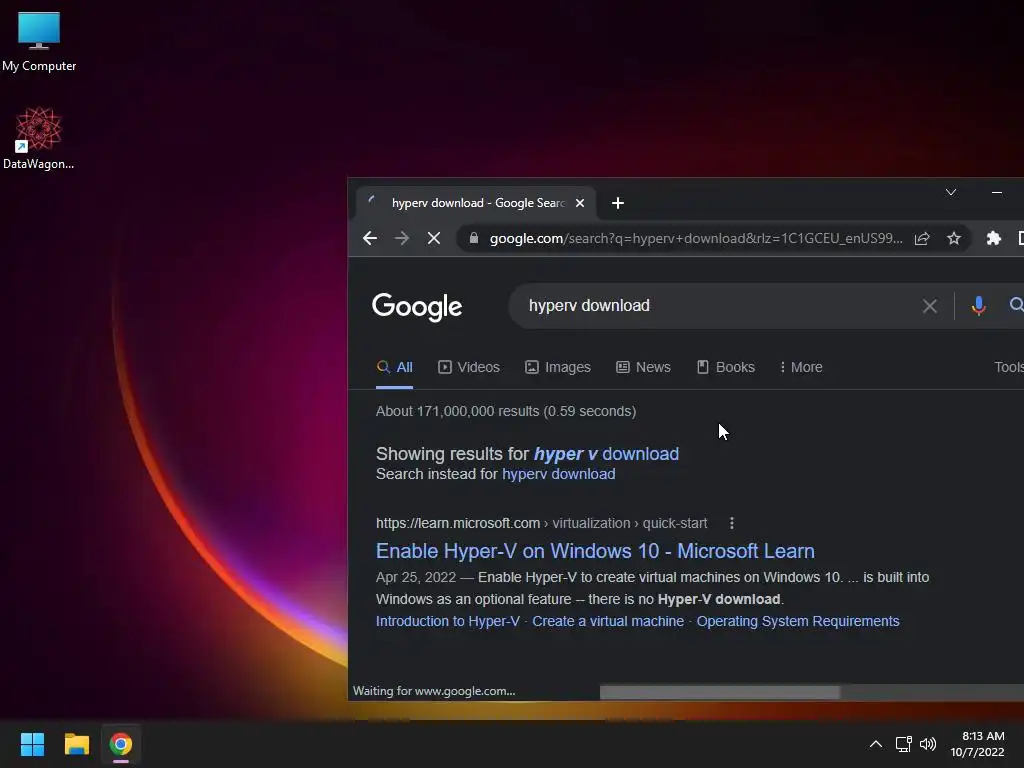
Task: Click the horizontal scrollbar thumb
Action: click(719, 692)
